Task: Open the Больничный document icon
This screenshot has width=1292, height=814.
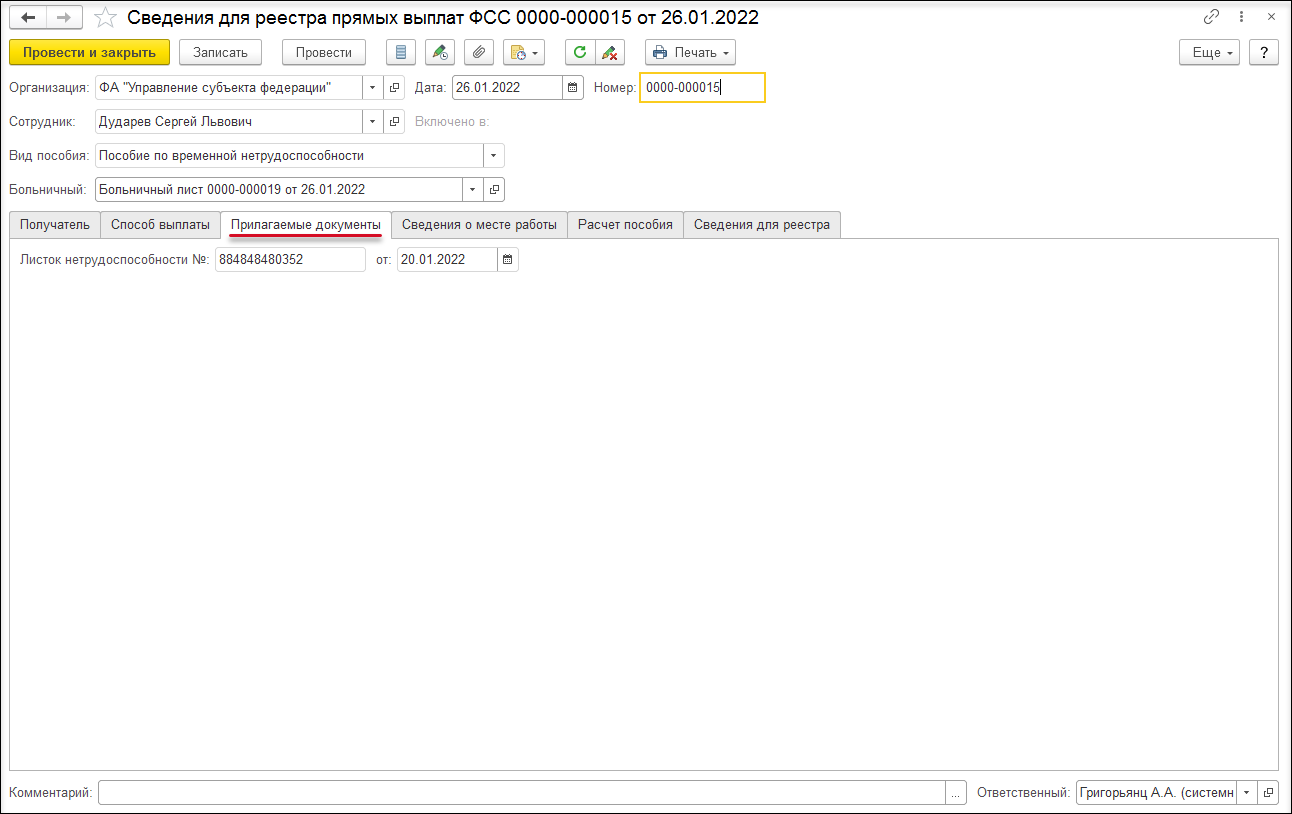Action: pyautogui.click(x=494, y=189)
